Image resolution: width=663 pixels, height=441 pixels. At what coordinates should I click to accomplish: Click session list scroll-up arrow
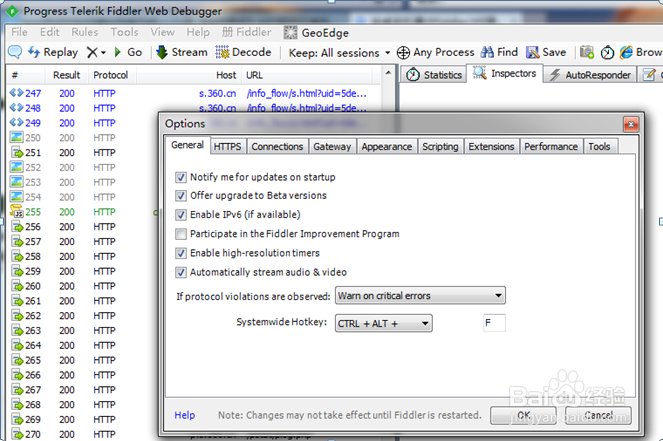(x=388, y=73)
